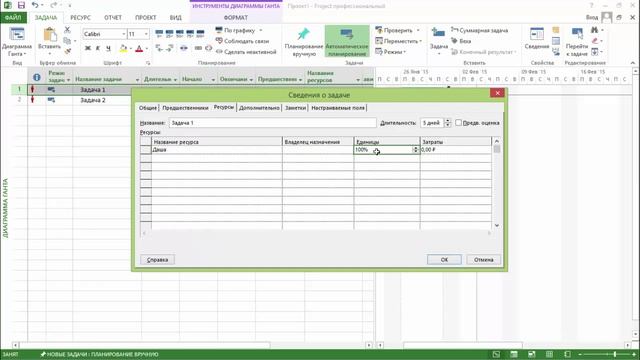This screenshot has width=640, height=360.
Task: Click Справка button in dialog
Action: click(x=158, y=260)
